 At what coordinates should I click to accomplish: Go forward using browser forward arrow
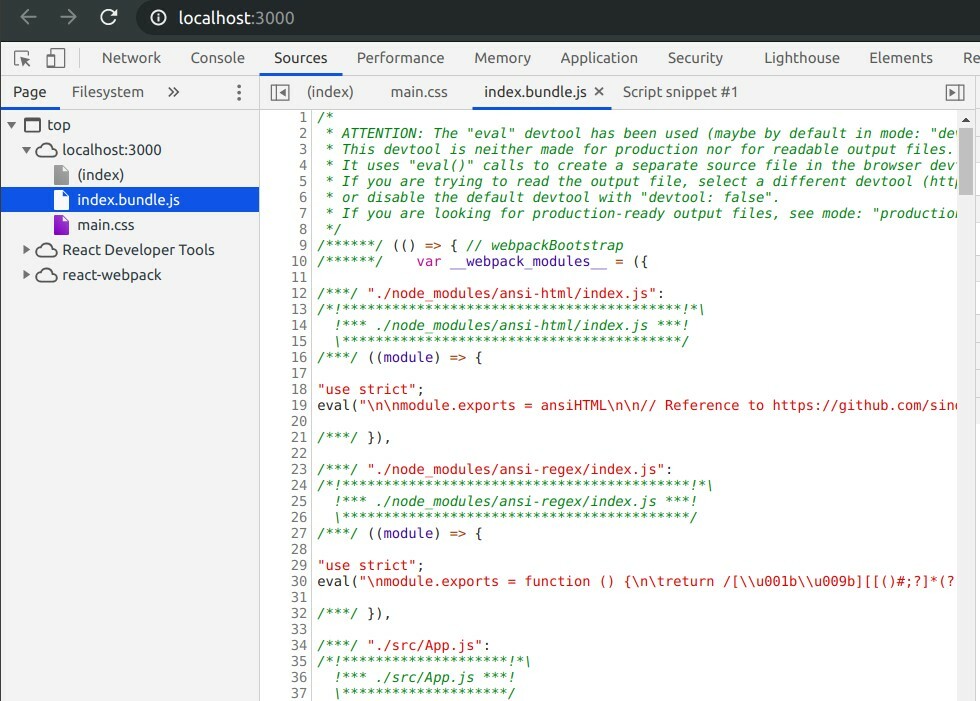pyautogui.click(x=68, y=17)
